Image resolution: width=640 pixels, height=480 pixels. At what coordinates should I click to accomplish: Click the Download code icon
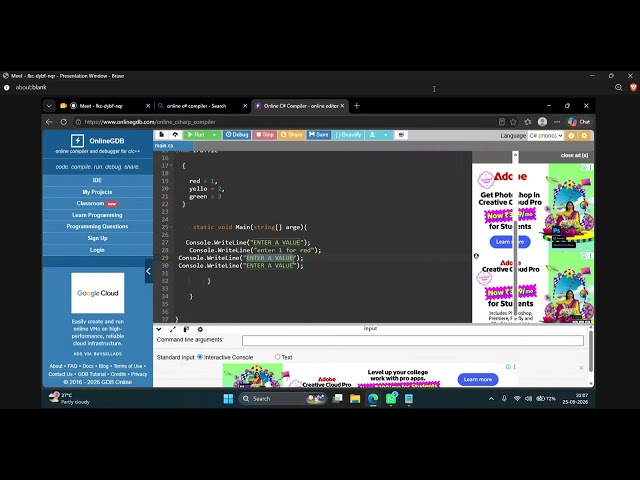pos(372,135)
